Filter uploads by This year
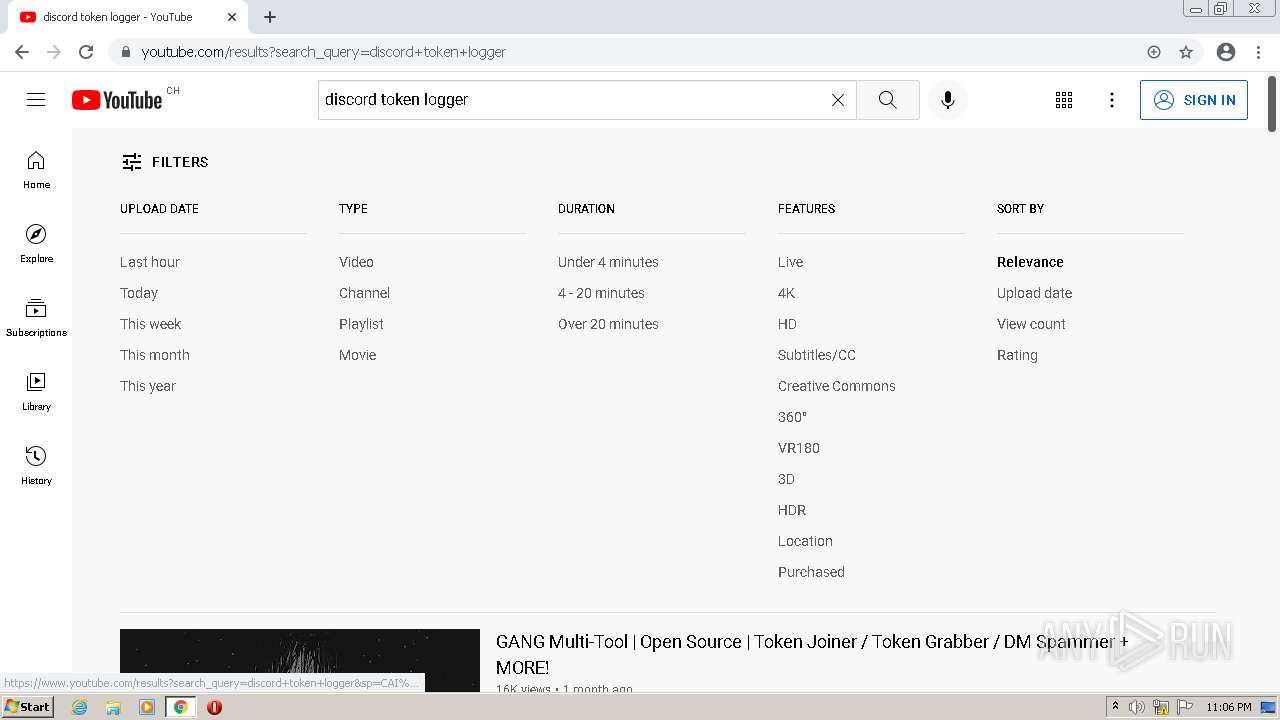The image size is (1280, 720). pos(148,386)
